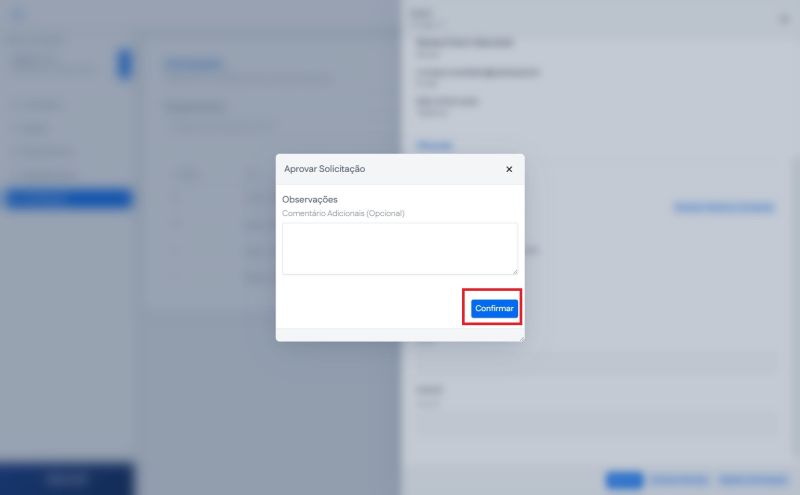This screenshot has height=495, width=800.
Task: Select the first blurred sidebar menu entry
Action: click(x=41, y=105)
